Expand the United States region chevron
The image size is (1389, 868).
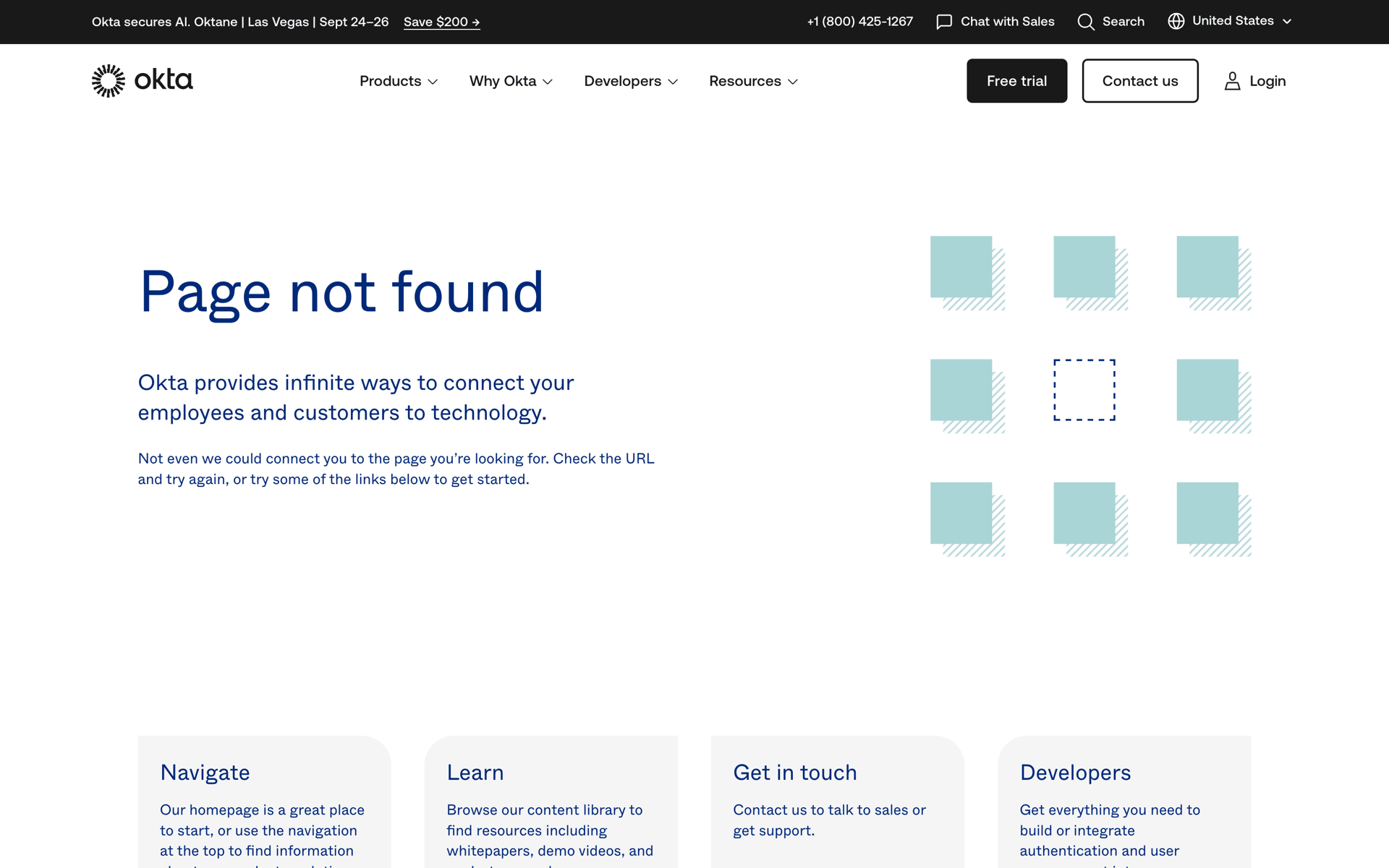click(x=1287, y=22)
